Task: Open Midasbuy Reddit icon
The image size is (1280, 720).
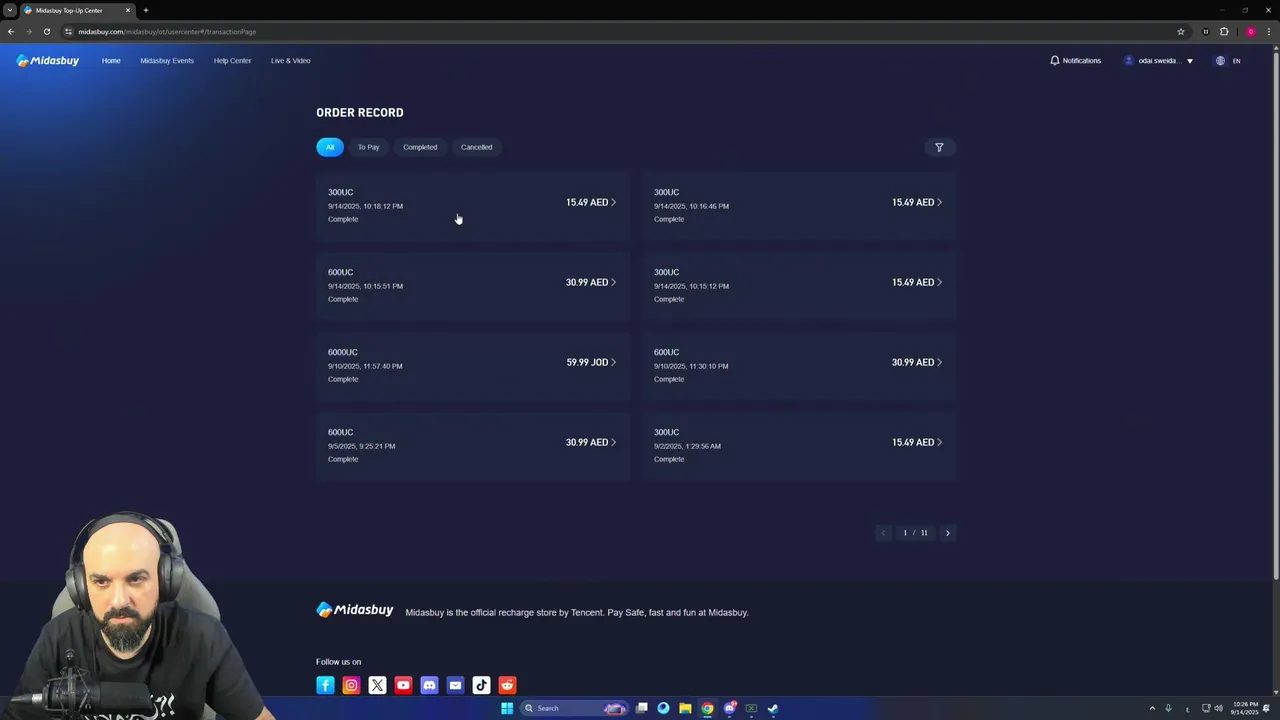Action: (507, 685)
